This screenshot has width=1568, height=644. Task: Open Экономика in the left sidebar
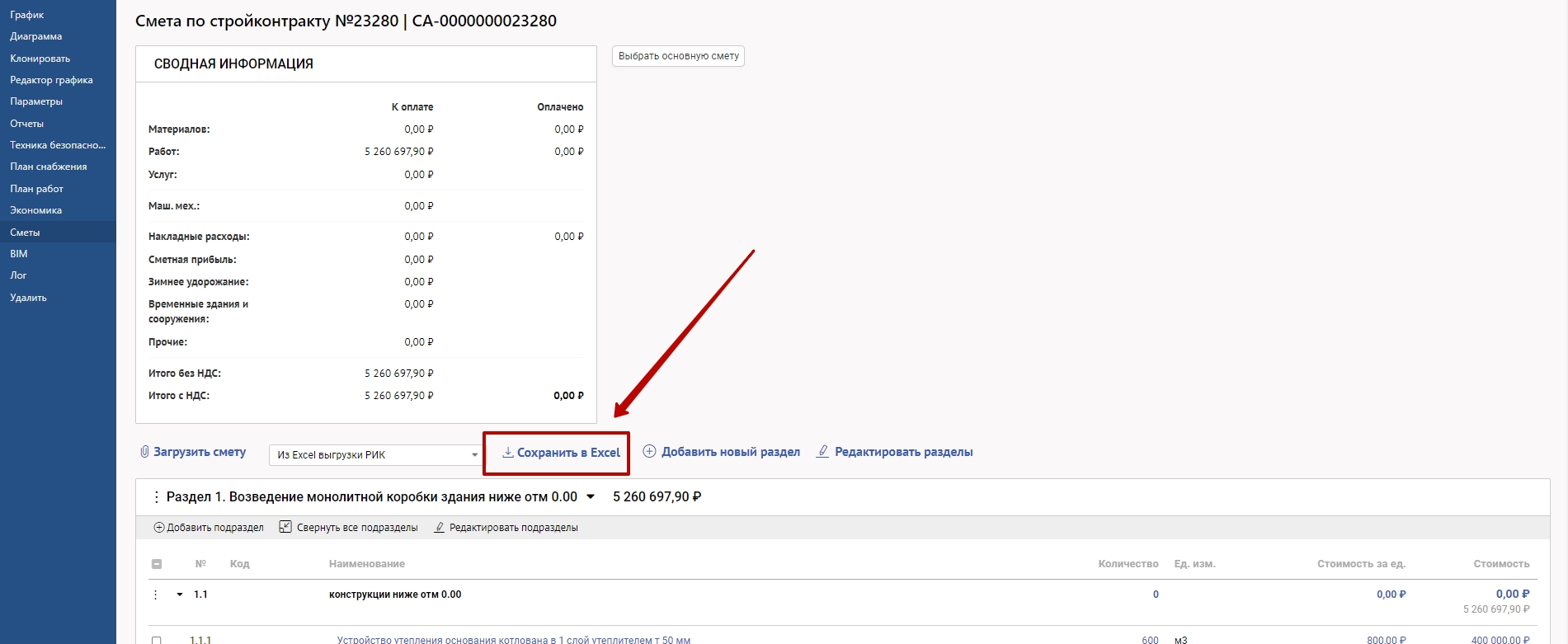[x=35, y=210]
